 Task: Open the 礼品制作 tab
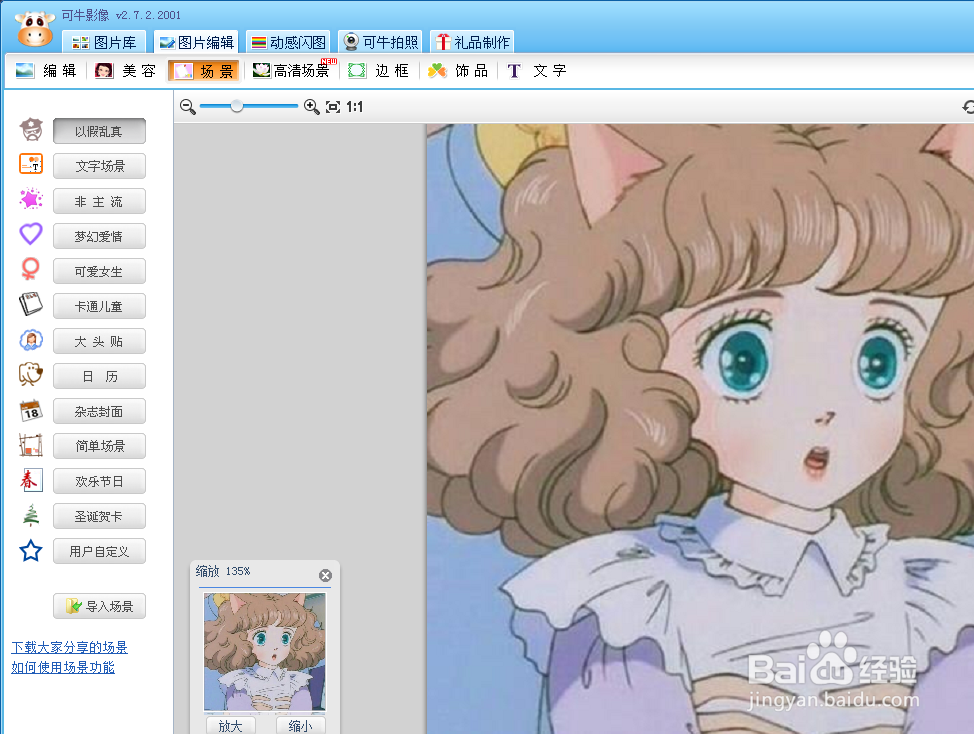[x=472, y=42]
